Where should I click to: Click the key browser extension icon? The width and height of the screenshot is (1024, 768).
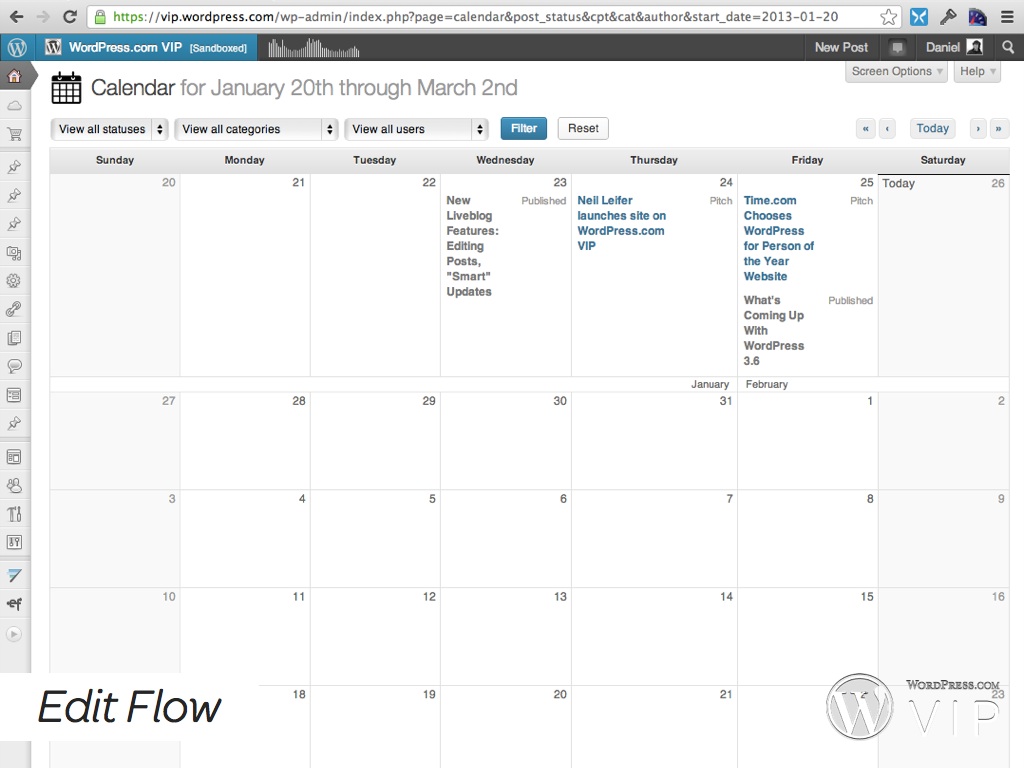pos(948,17)
